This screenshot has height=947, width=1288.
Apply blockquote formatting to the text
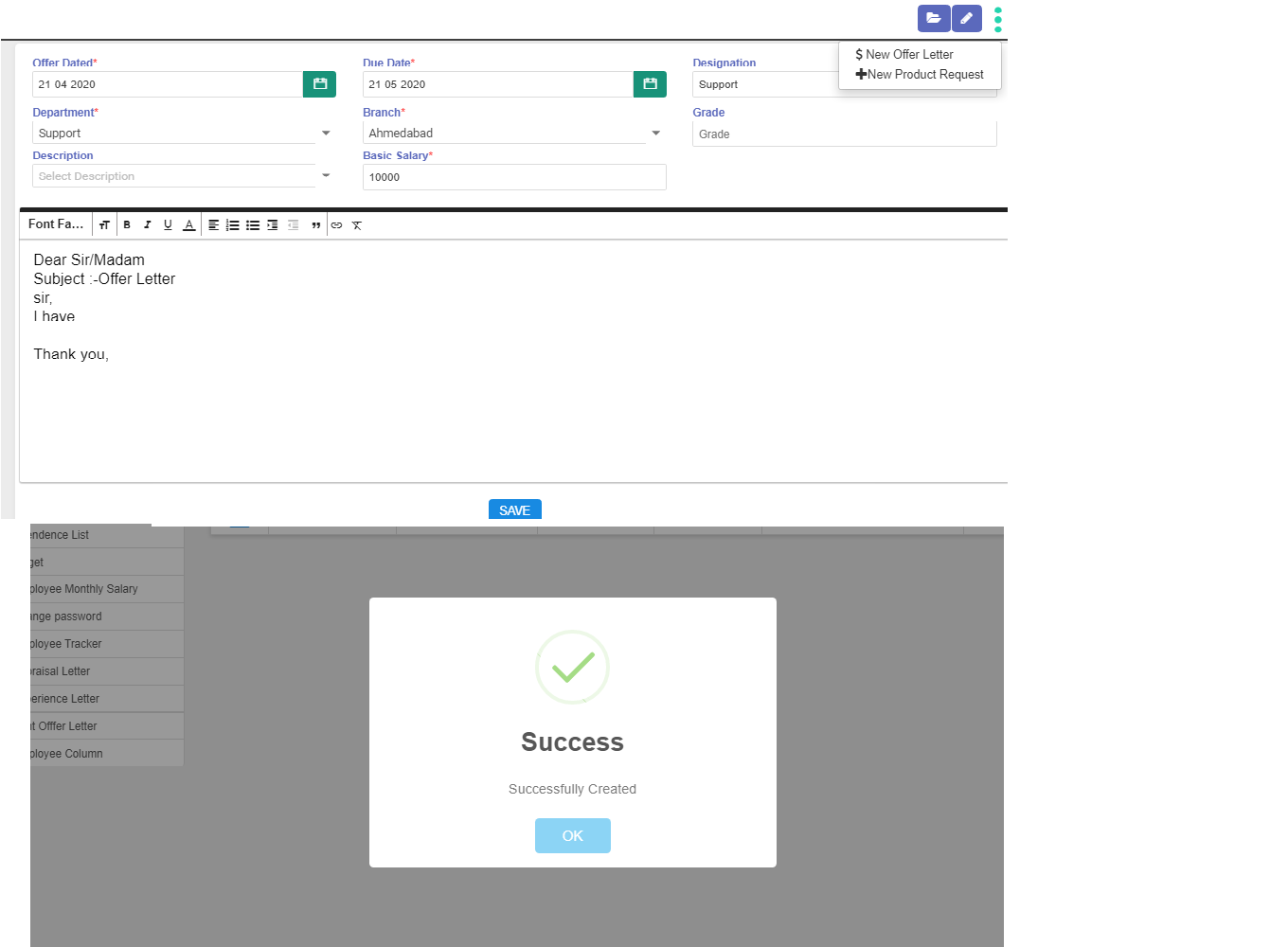click(x=316, y=224)
